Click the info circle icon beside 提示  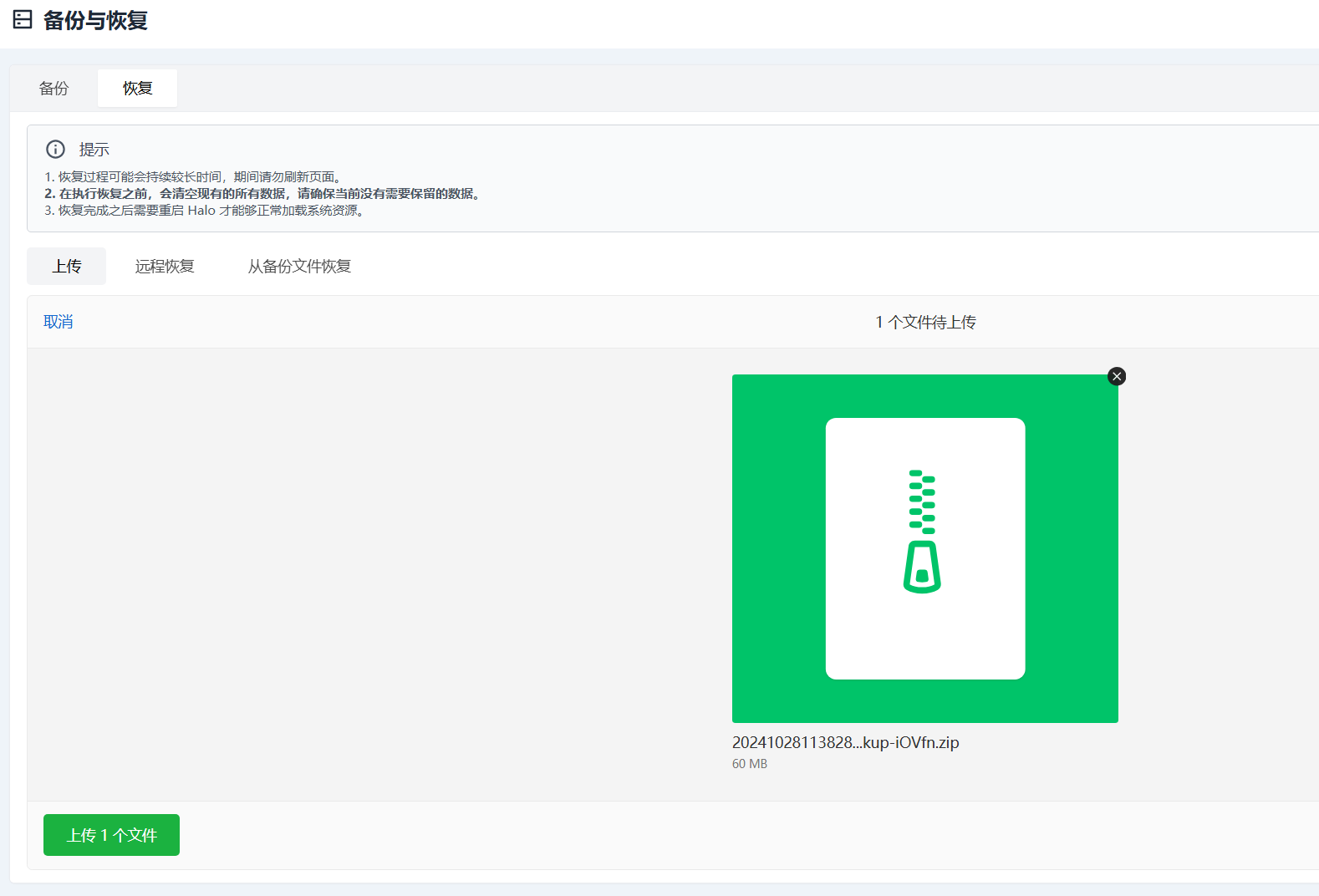55,149
